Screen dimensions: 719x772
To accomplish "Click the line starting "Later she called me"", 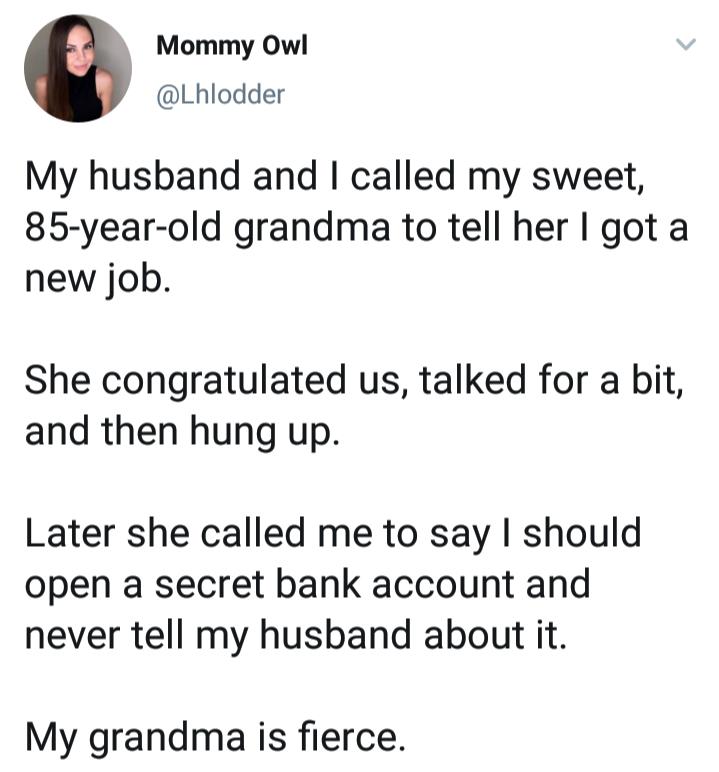I will pos(332,532).
